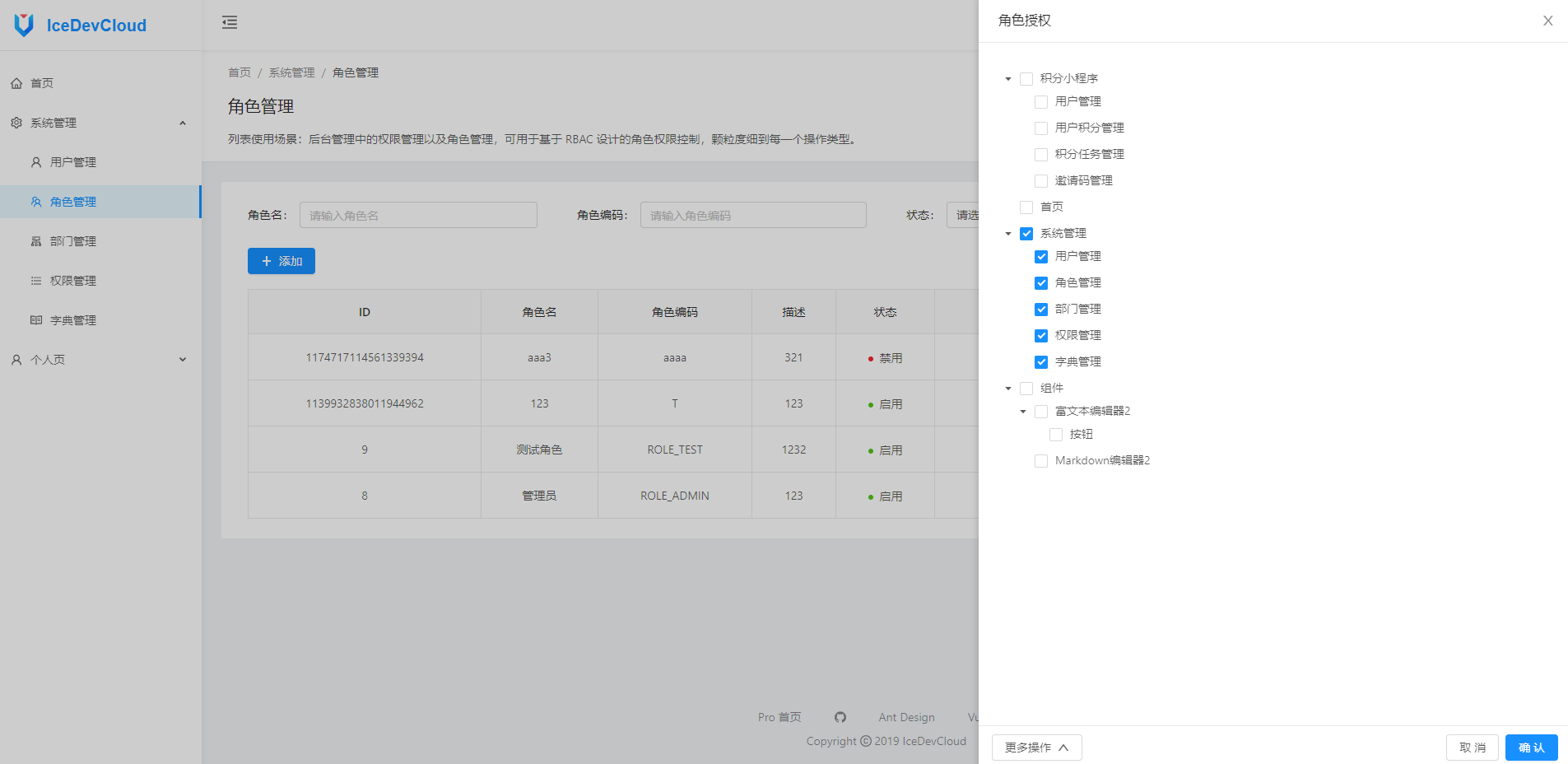This screenshot has width=1568, height=764.
Task: Open the 状态 select dropdown
Action: point(963,215)
